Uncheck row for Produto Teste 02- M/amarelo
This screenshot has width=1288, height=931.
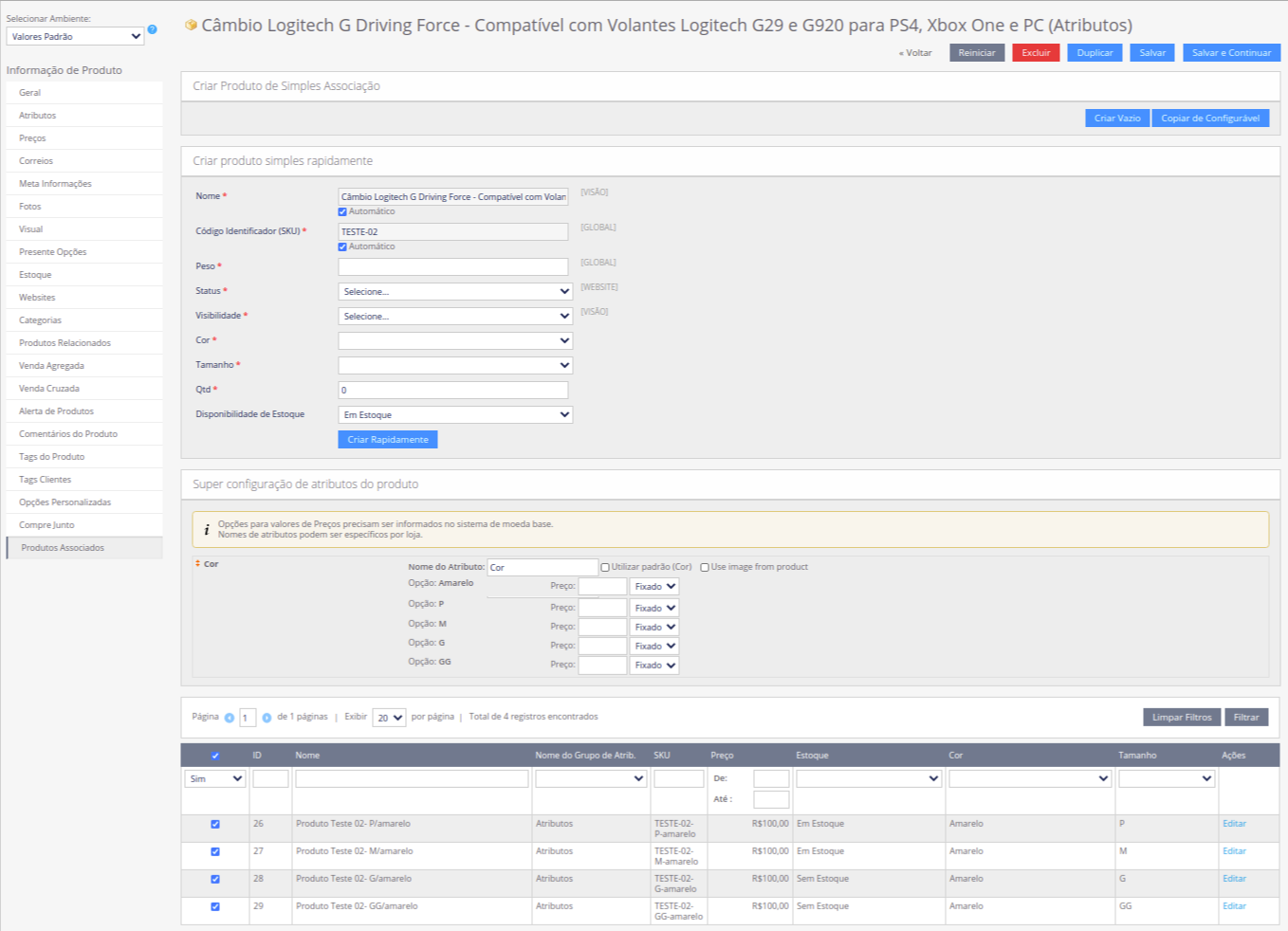pyautogui.click(x=215, y=851)
